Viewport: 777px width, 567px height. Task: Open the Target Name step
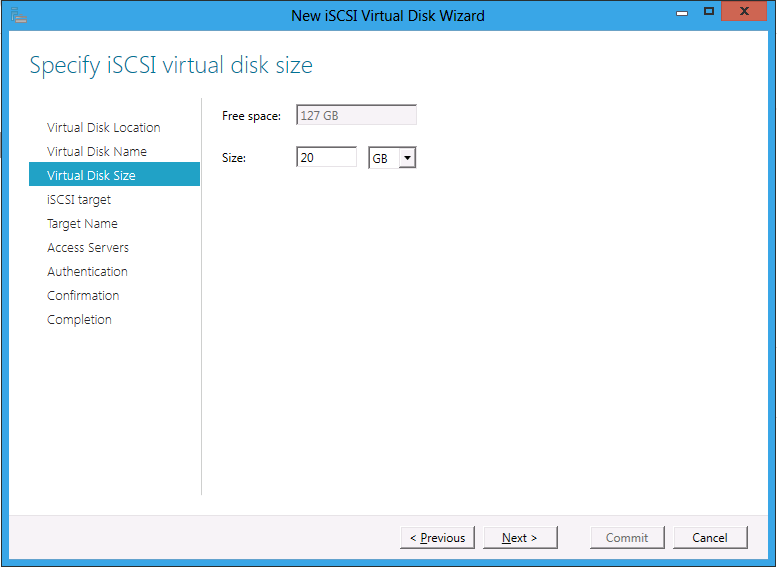click(82, 224)
